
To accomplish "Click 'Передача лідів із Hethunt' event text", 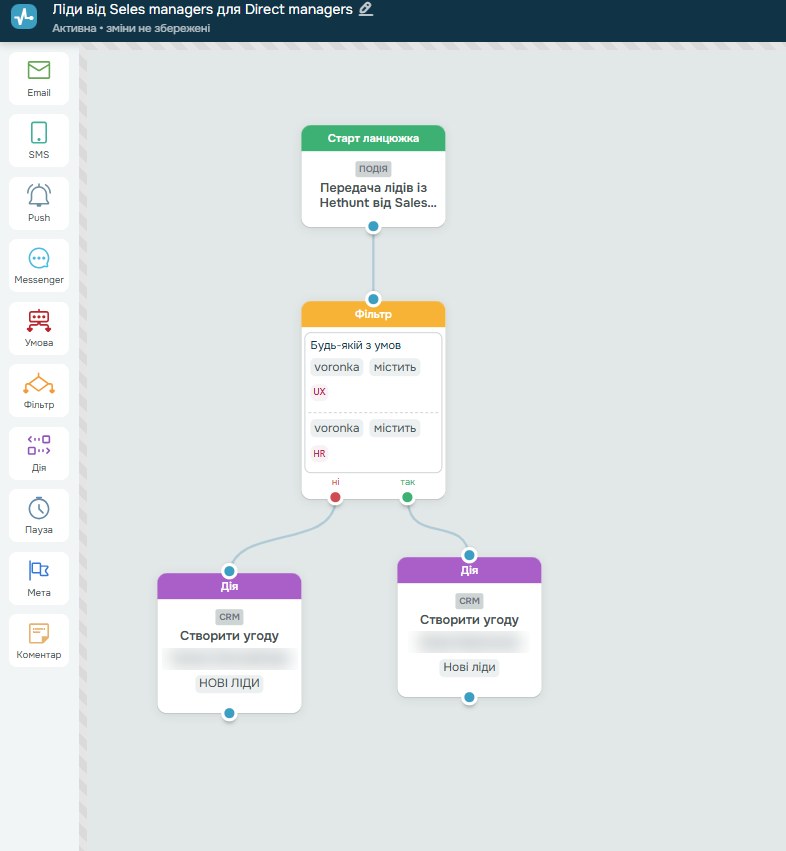I will (376, 195).
